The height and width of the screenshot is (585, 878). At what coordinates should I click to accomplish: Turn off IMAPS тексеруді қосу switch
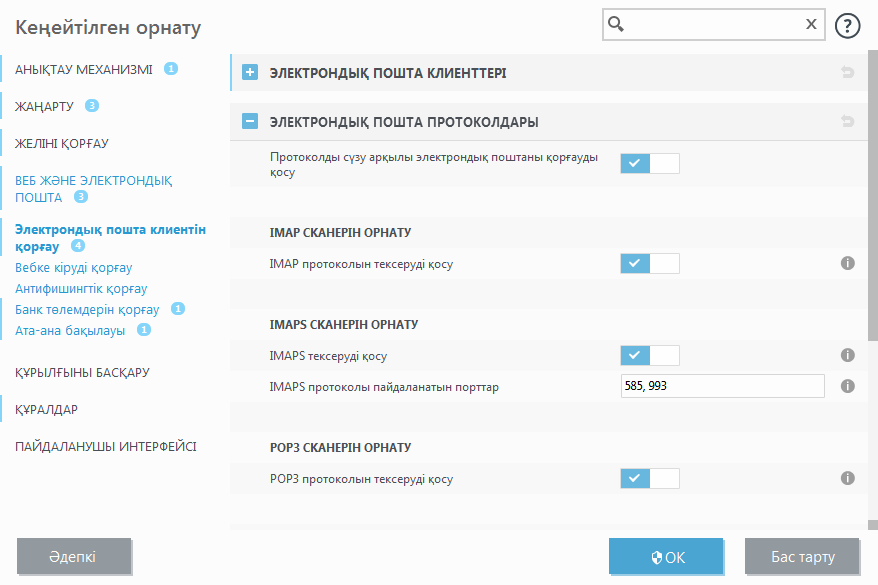click(649, 355)
